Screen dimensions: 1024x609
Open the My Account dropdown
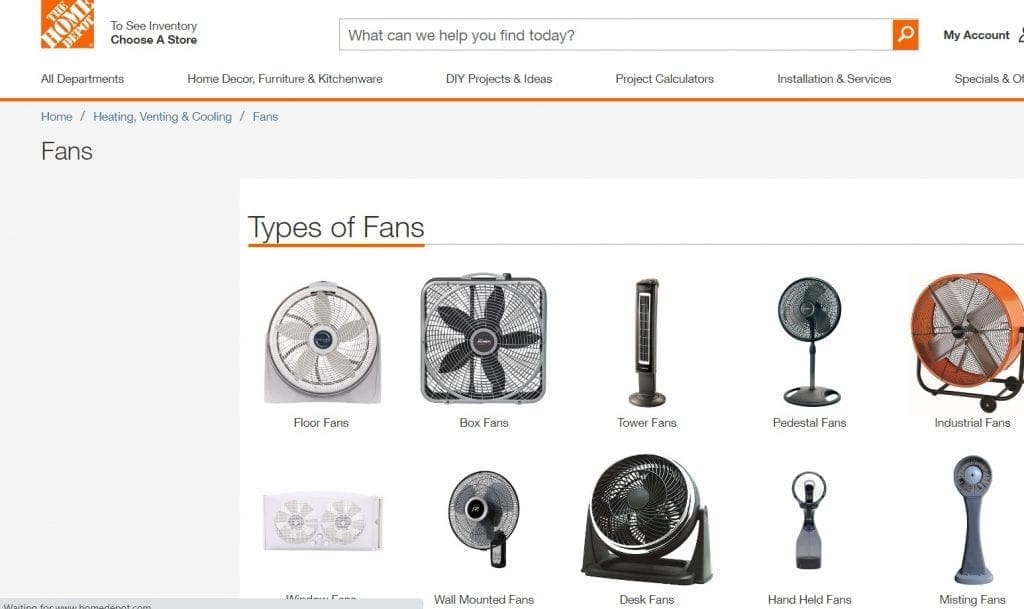[977, 35]
